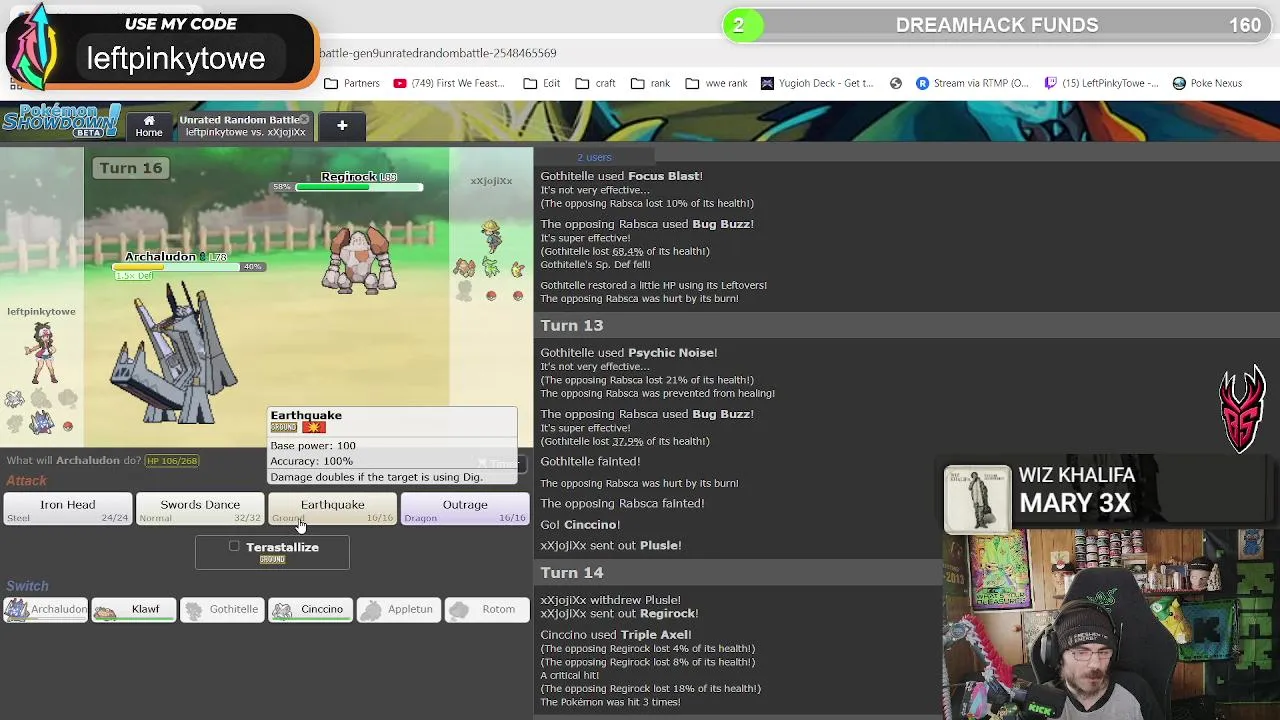The height and width of the screenshot is (720, 1280).
Task: Open the Yugioh Deck bookmark
Action: 817,83
